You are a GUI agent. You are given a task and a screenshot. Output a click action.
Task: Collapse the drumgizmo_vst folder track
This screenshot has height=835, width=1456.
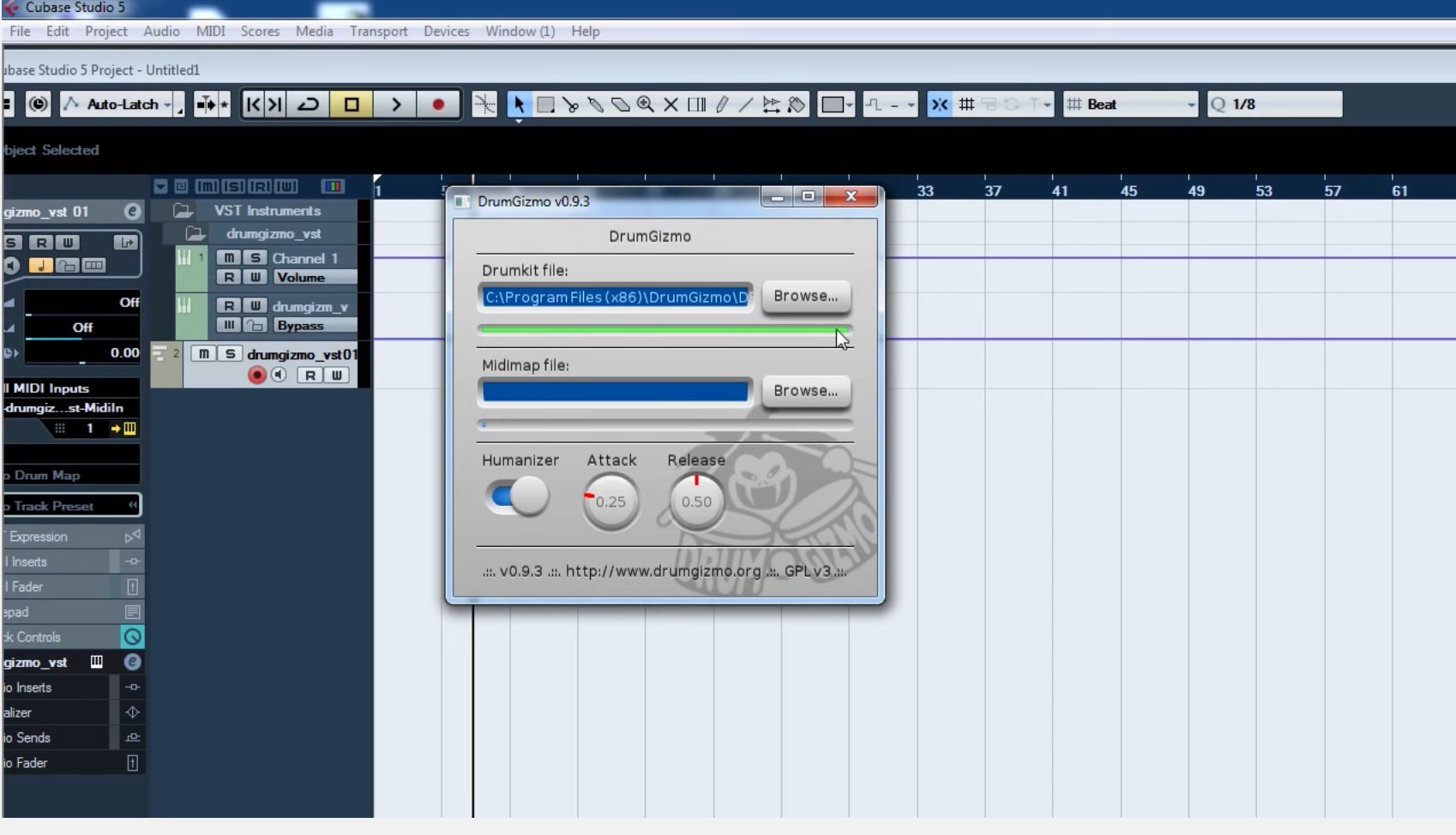(x=196, y=233)
